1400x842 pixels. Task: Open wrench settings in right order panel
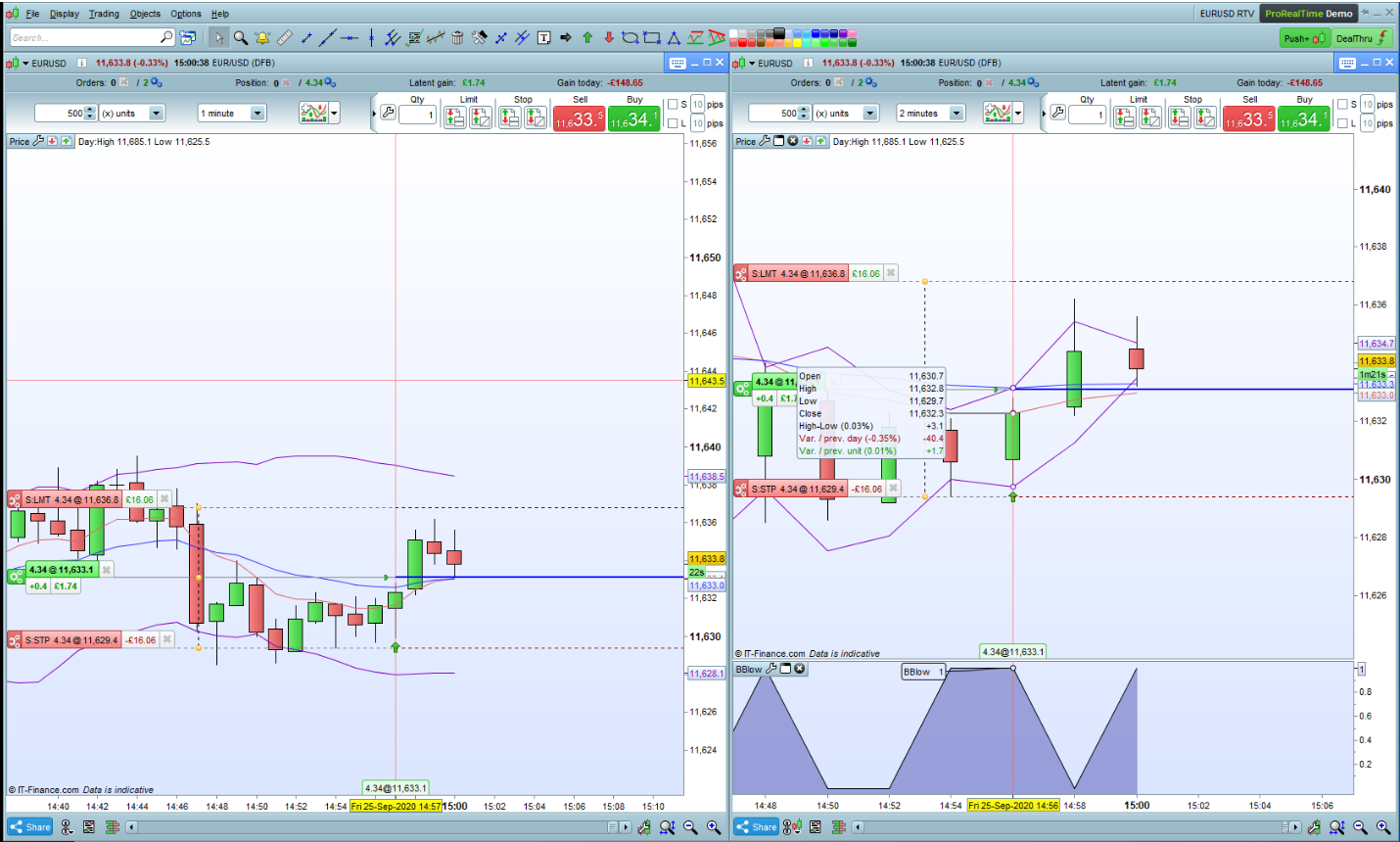(x=1057, y=113)
